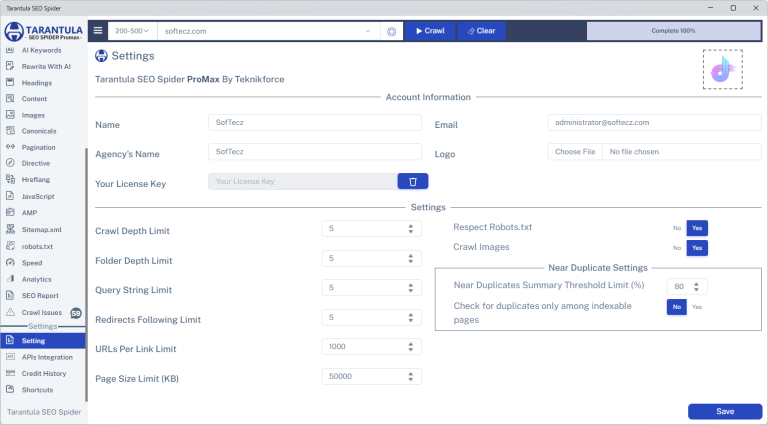Expand the URL history dropdown arrow
This screenshot has height=425, width=768.
[x=368, y=31]
